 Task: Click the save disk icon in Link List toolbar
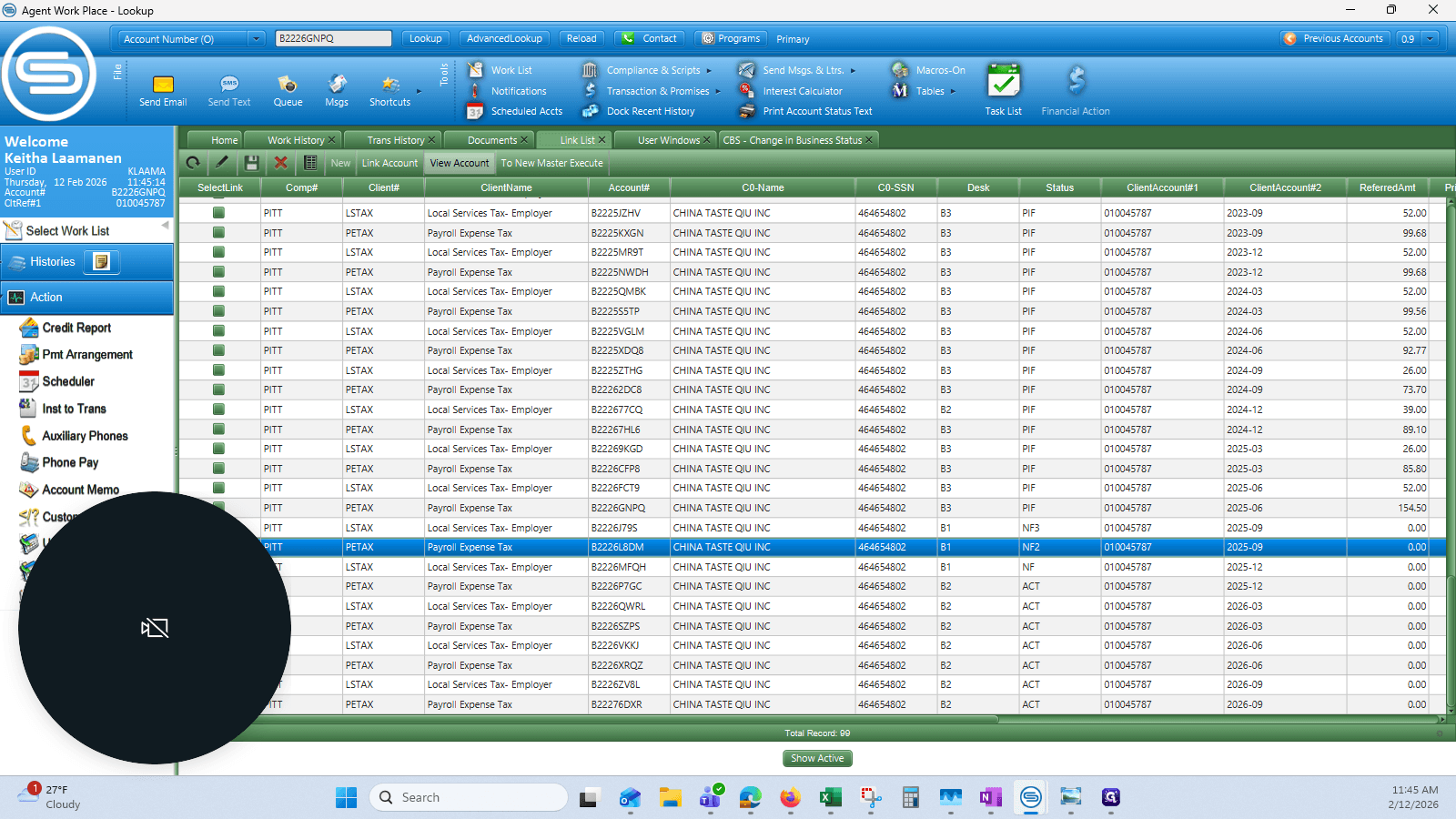coord(252,163)
